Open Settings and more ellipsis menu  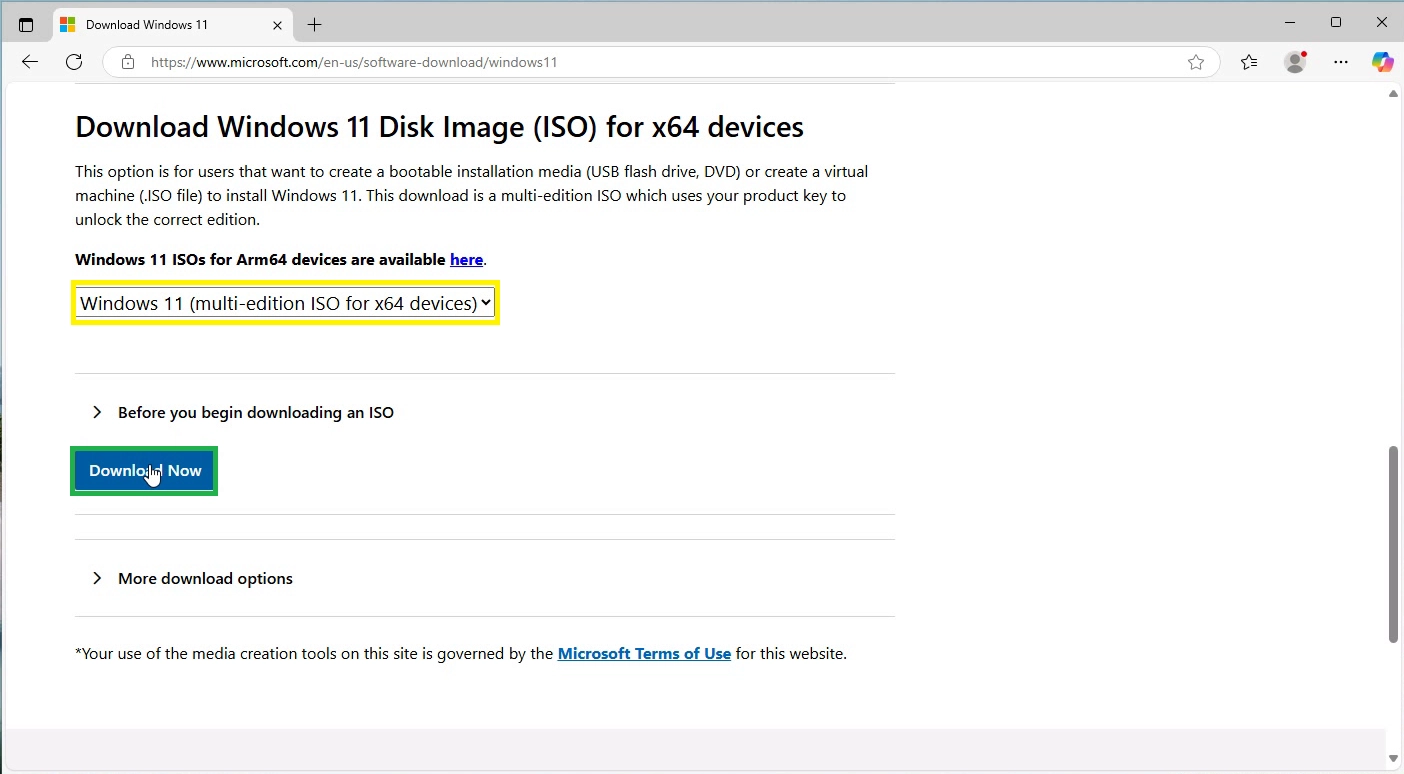[1341, 62]
